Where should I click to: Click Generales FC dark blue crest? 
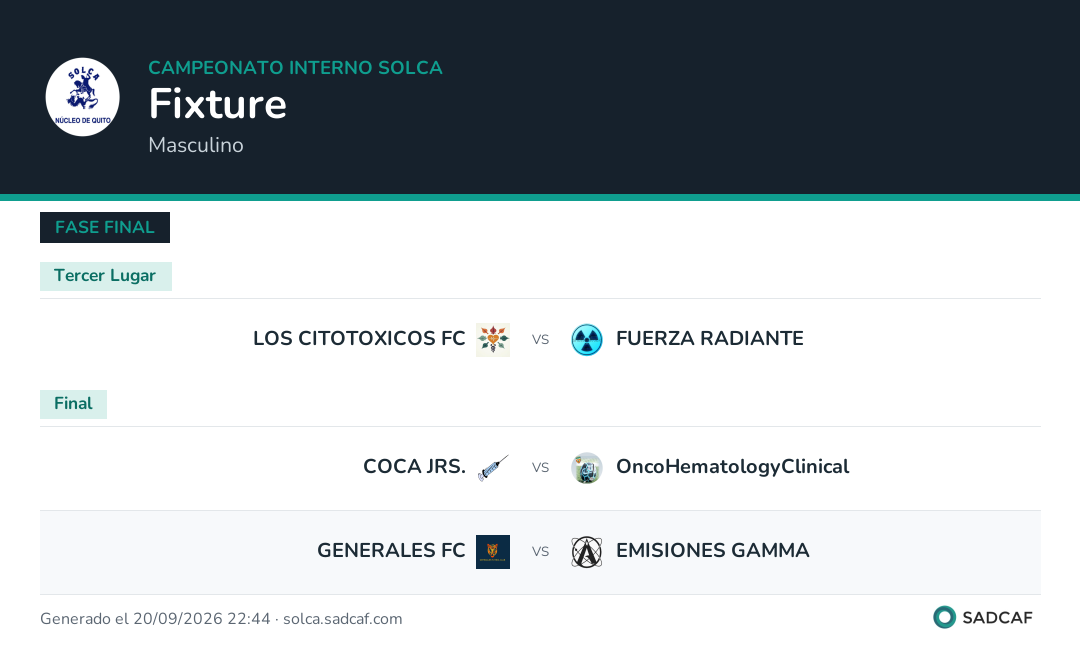click(493, 552)
